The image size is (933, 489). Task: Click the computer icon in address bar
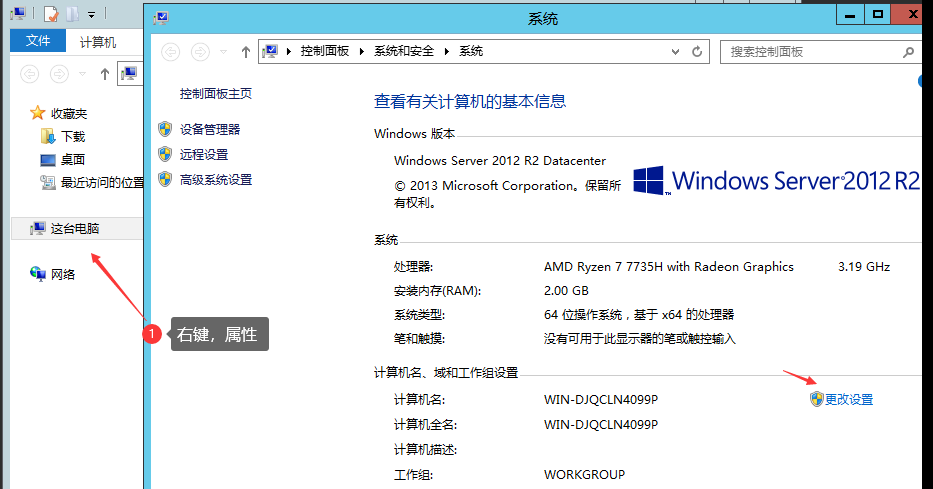271,51
